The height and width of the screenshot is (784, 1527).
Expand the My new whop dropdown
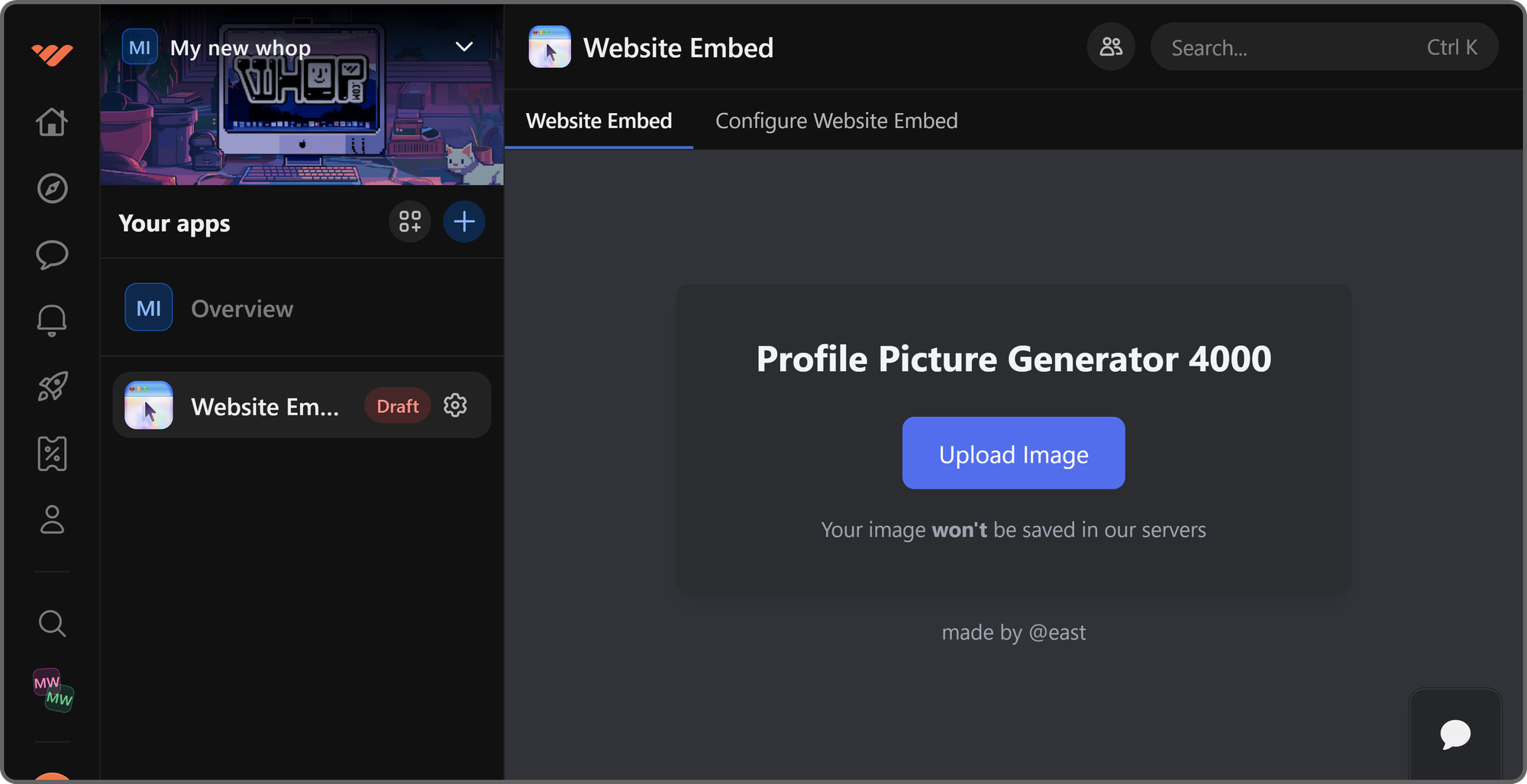point(463,47)
